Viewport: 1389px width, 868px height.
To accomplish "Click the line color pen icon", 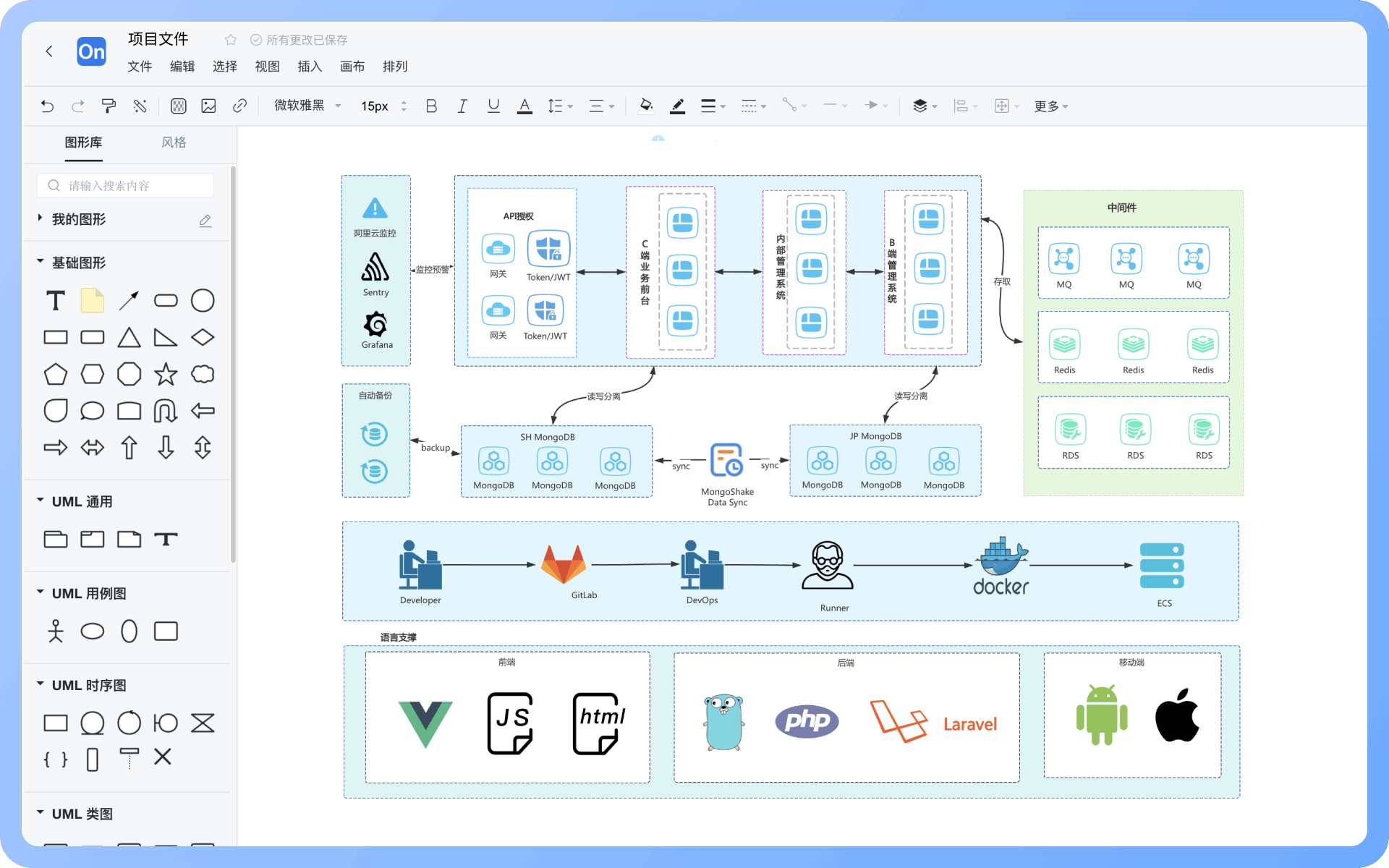I will tap(677, 106).
